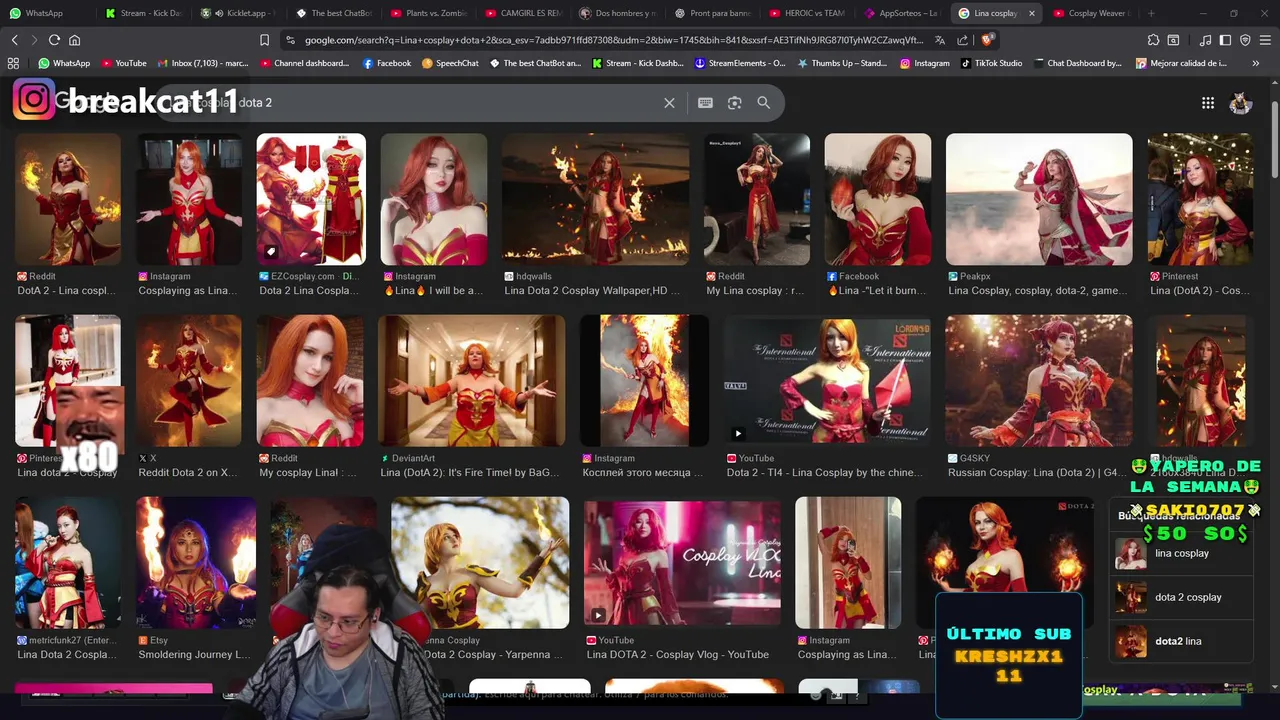1280x720 pixels.
Task: Open a new browser tab
Action: click(1151, 13)
